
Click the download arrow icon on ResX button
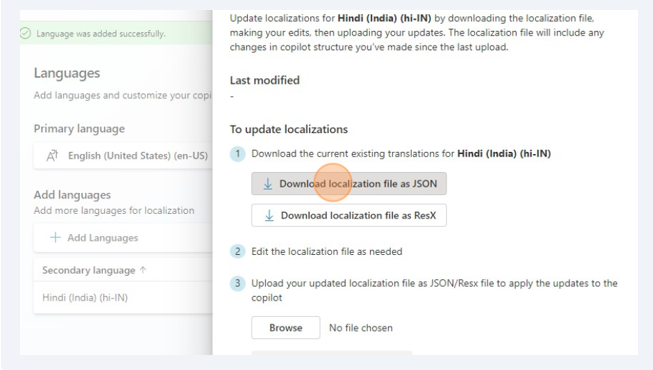(269, 215)
